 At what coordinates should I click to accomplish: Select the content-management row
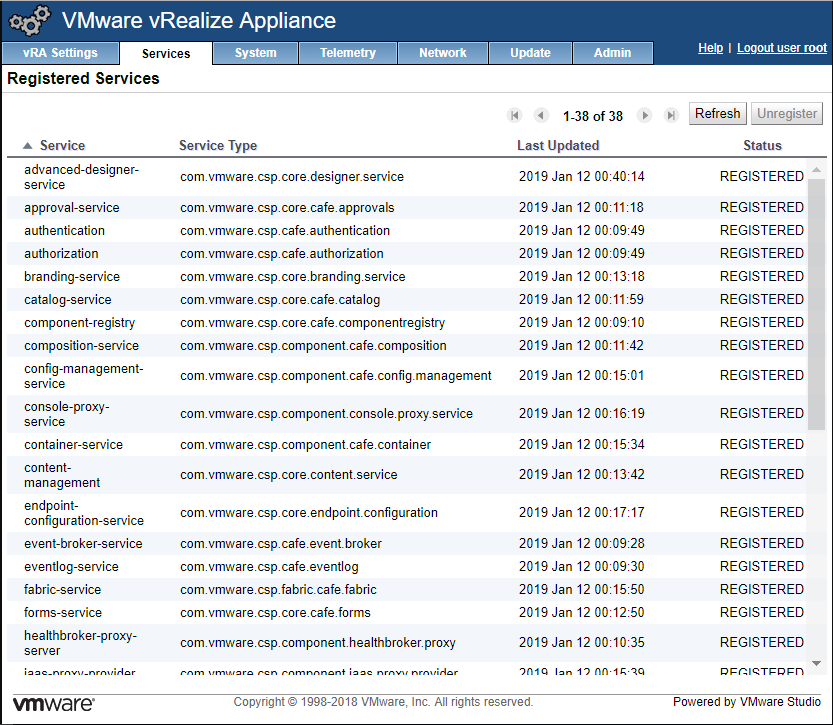(406, 475)
